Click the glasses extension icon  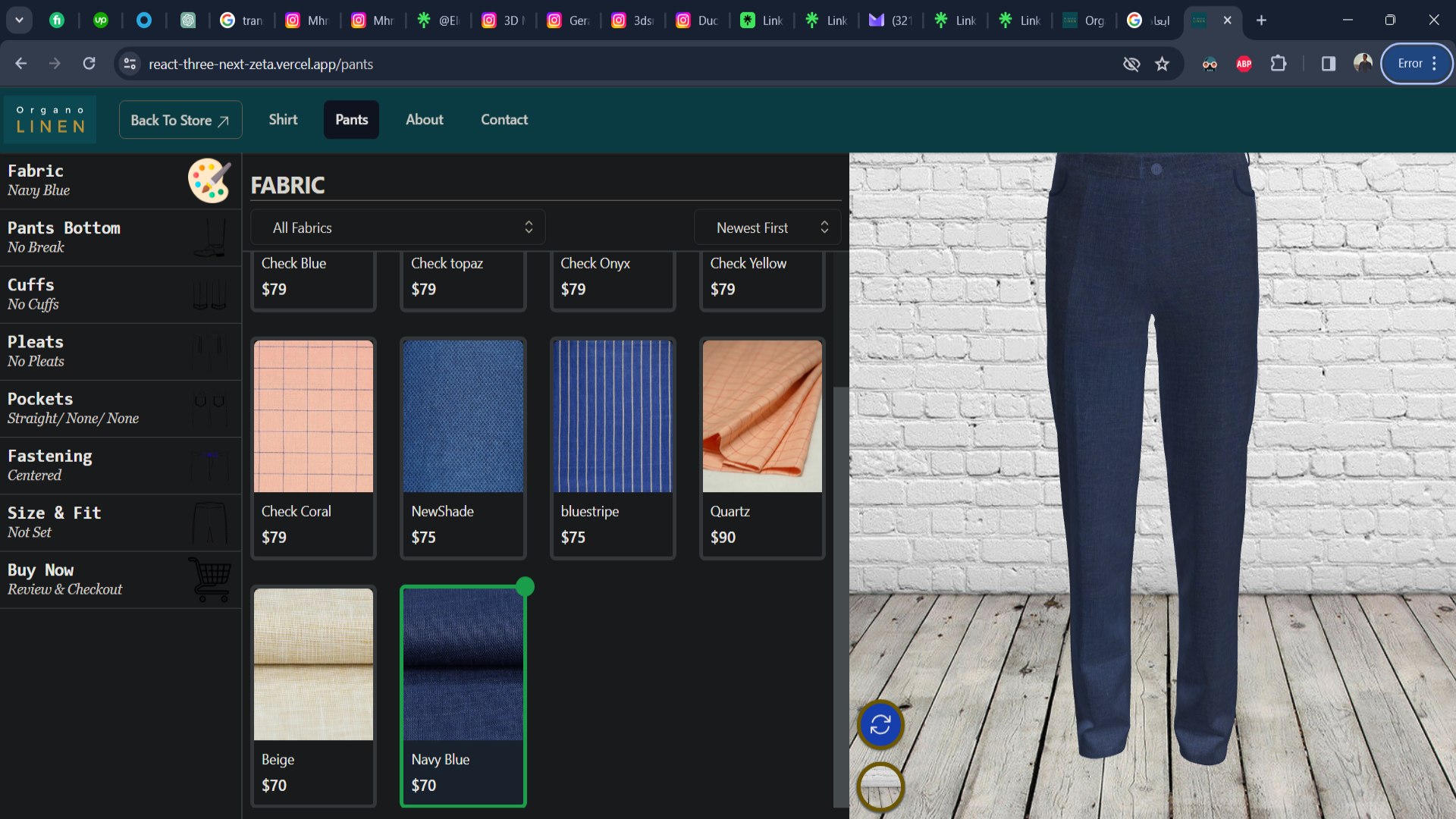point(1210,64)
